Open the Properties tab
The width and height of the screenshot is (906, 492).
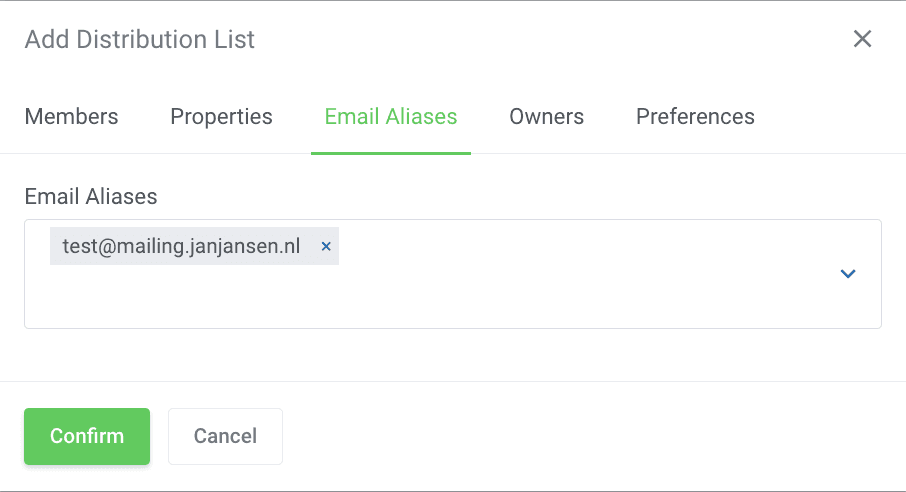coord(221,117)
